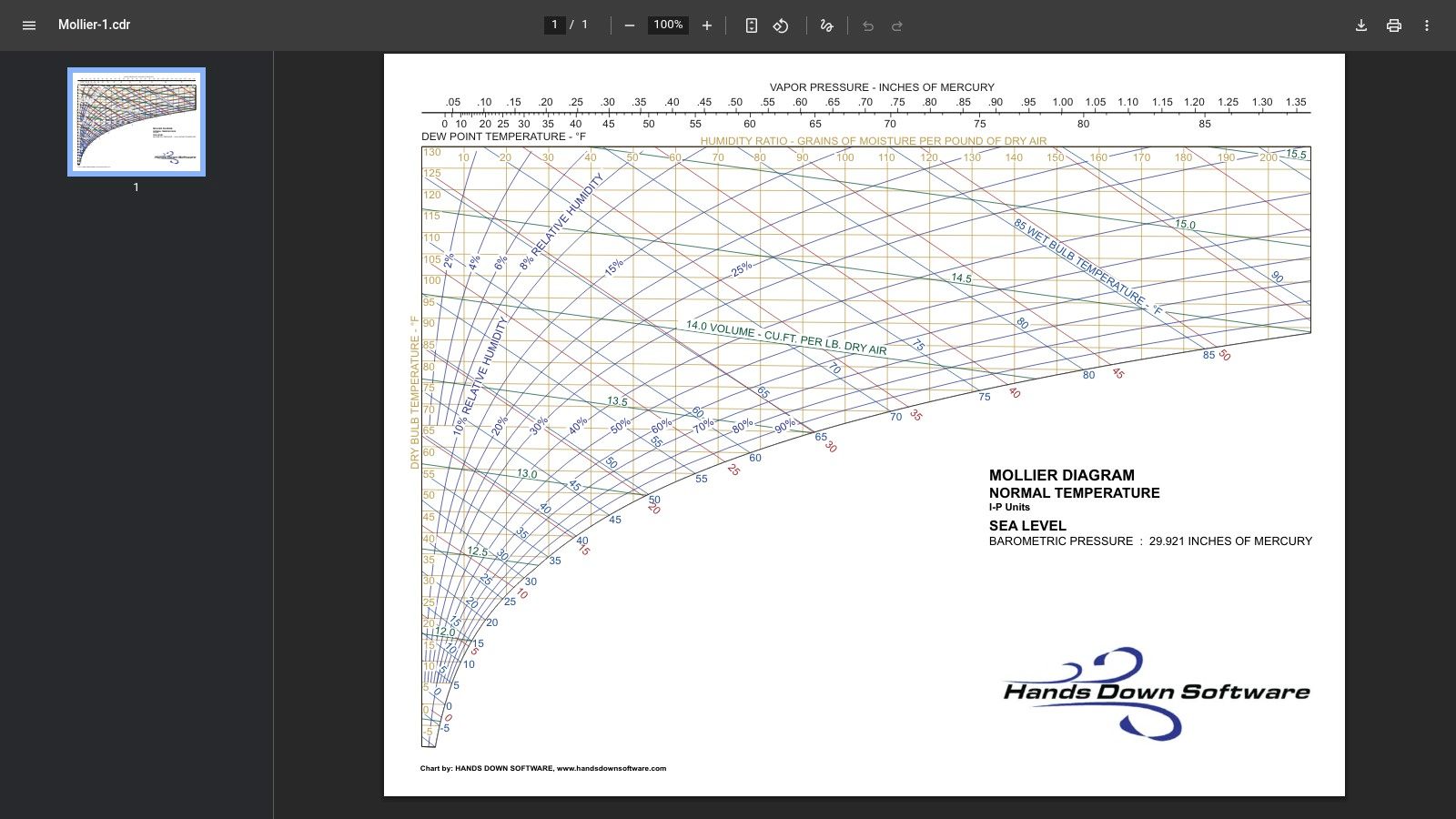Click the fit to page icon
The width and height of the screenshot is (1456, 819).
pos(751,25)
